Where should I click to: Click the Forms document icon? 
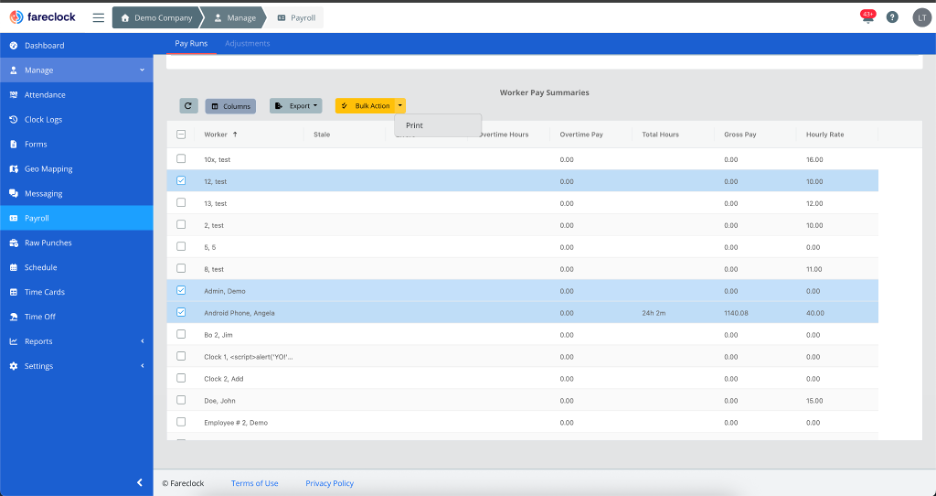click(13, 144)
